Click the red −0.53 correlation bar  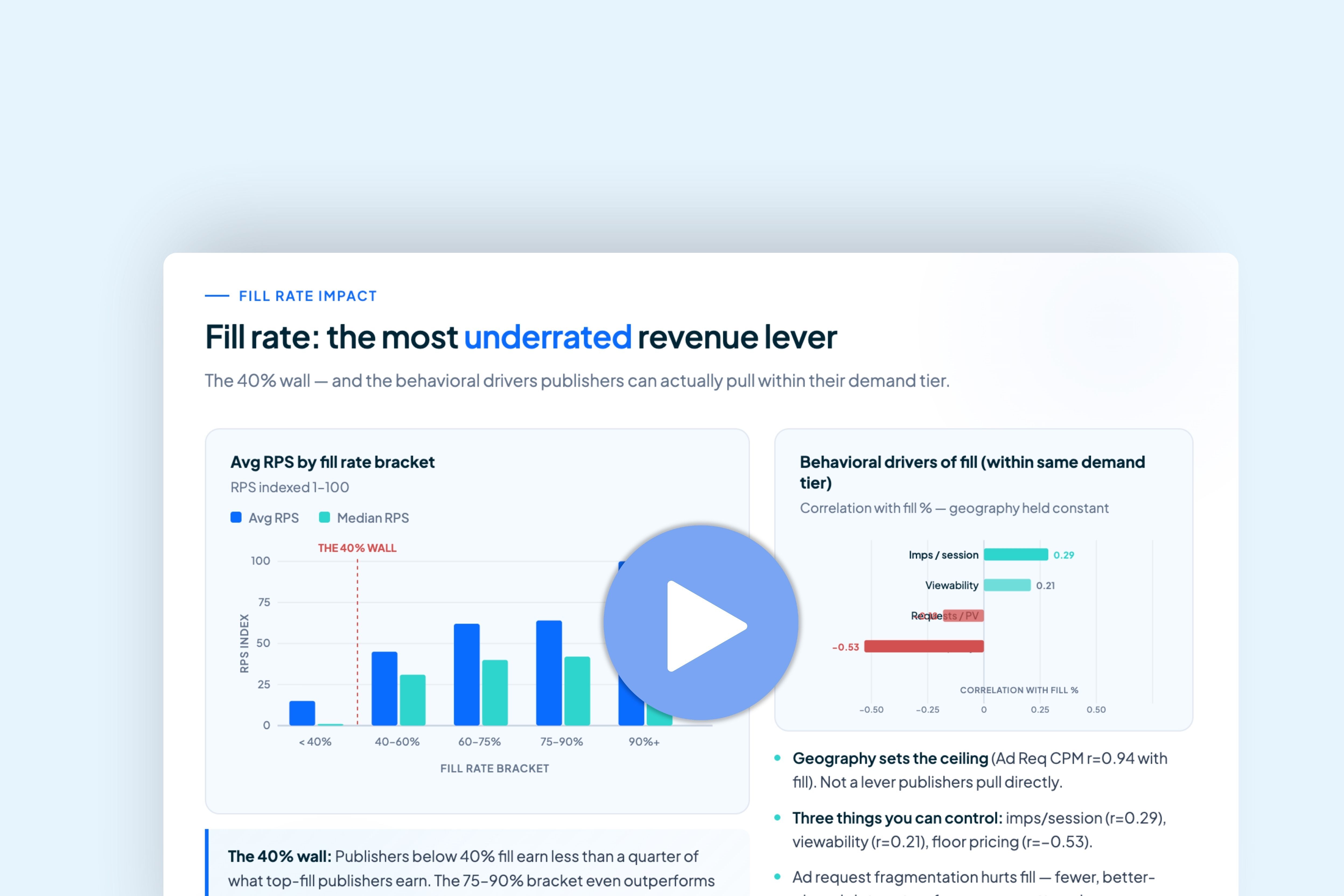click(924, 646)
